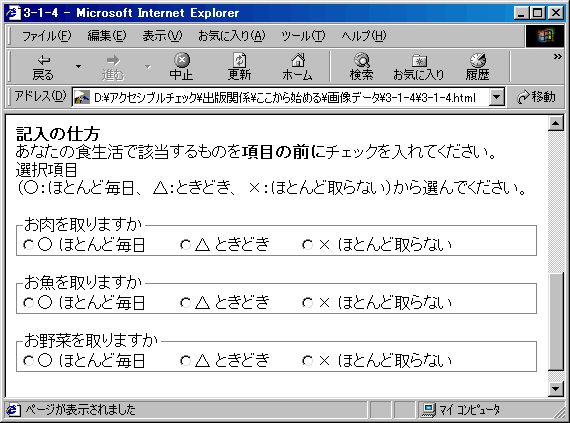570x423 pixels.
Task: Click the vertical scrollbar down arrow
Action: pos(555,389)
